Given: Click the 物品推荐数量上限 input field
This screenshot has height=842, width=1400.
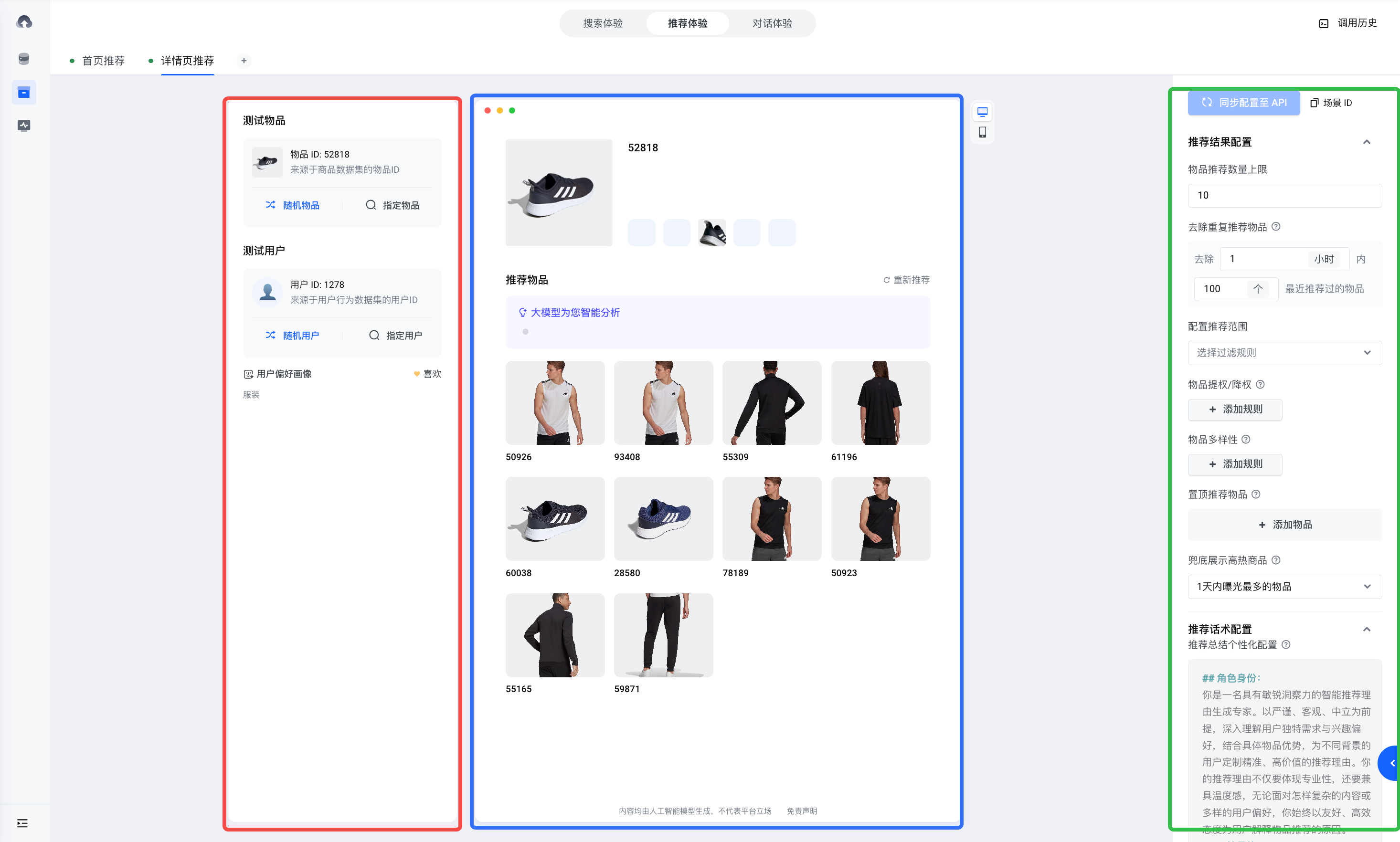Looking at the screenshot, I should click(1284, 195).
